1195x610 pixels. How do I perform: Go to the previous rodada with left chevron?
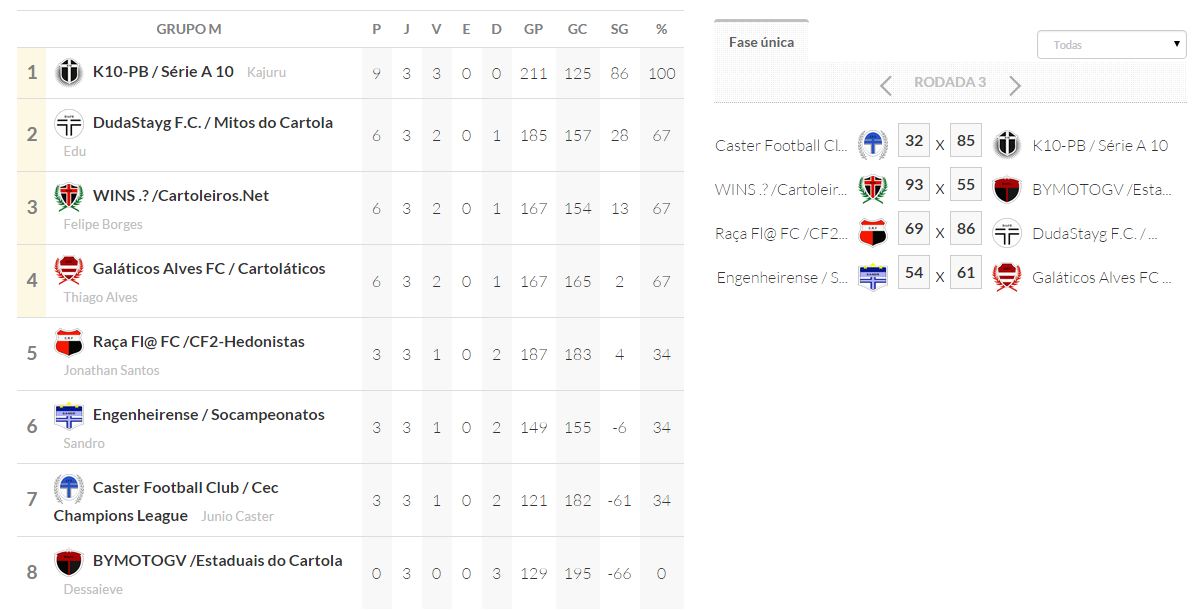(x=885, y=85)
